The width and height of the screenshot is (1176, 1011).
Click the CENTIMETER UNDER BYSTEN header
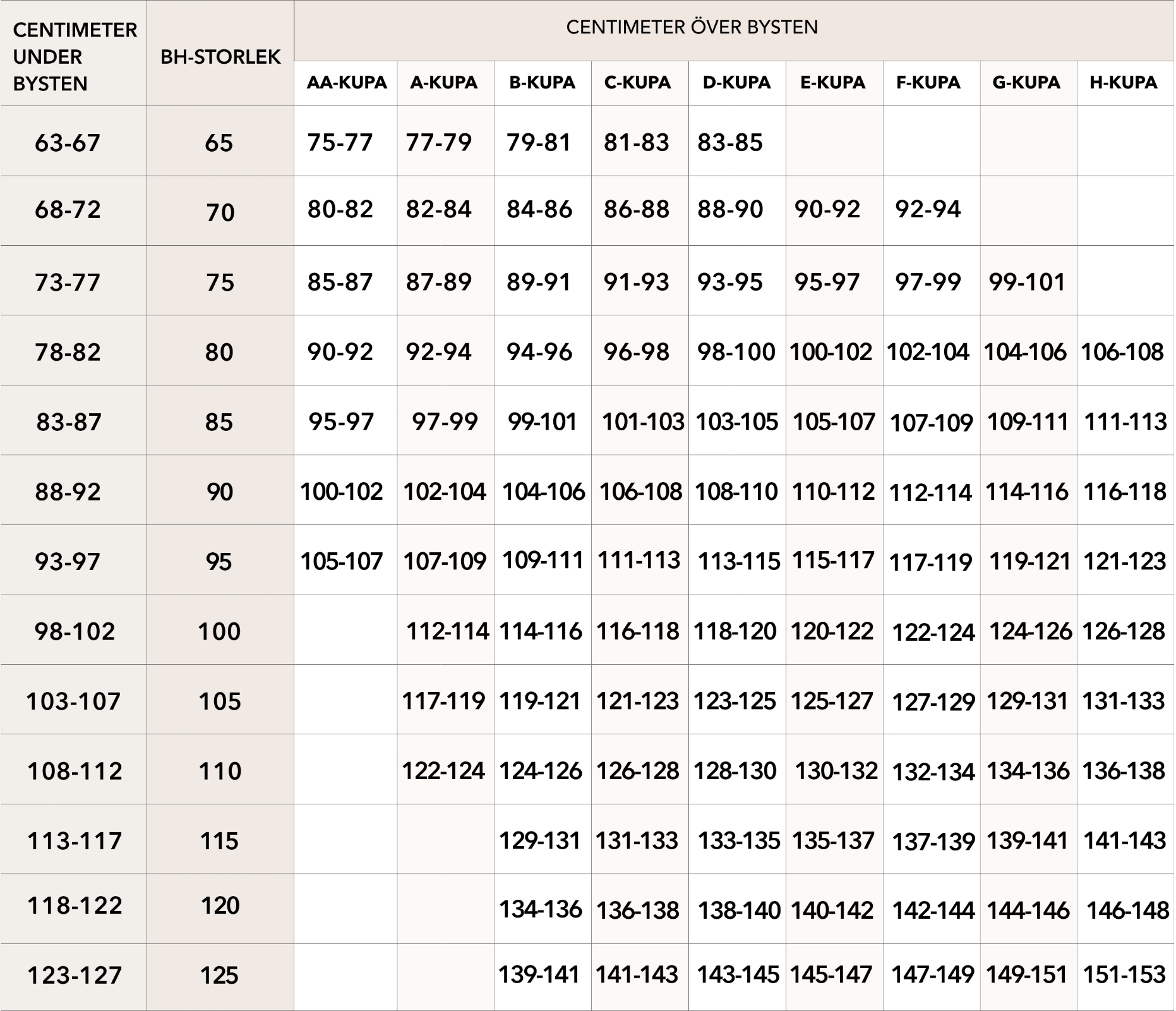tap(74, 57)
